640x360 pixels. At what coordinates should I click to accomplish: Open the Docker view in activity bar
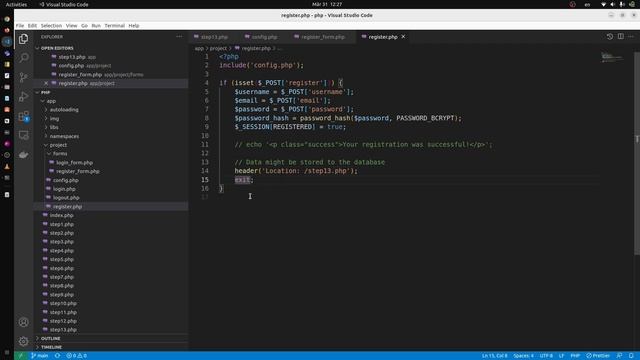24,155
